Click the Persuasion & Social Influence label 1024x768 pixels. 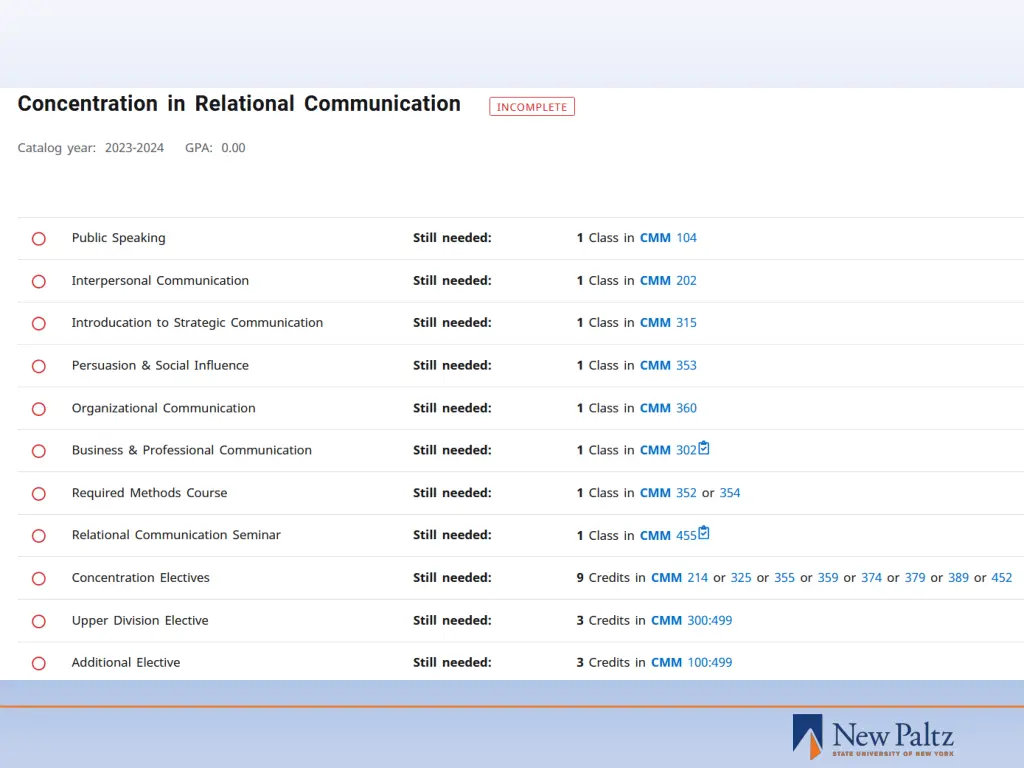160,365
